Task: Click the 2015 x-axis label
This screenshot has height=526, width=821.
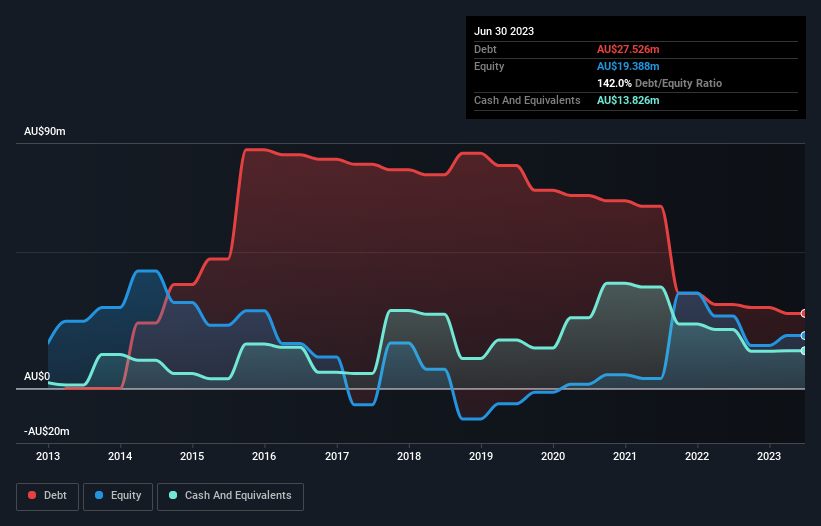Action: tap(192, 456)
